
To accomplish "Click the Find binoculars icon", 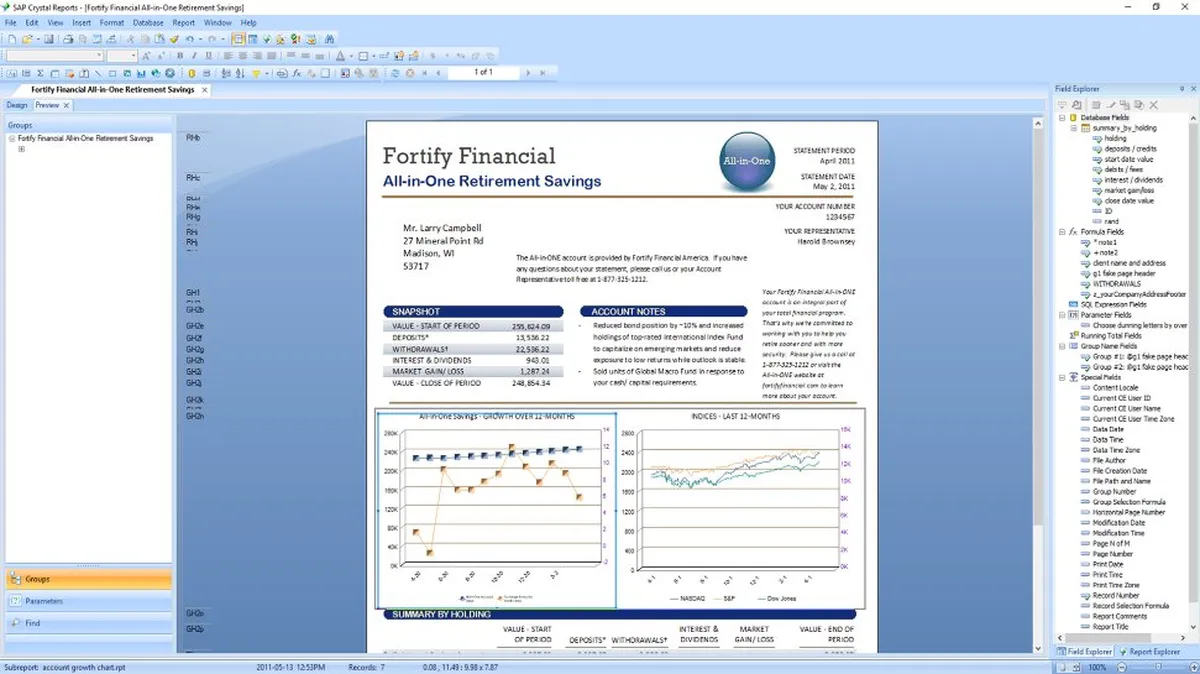I will [x=329, y=39].
